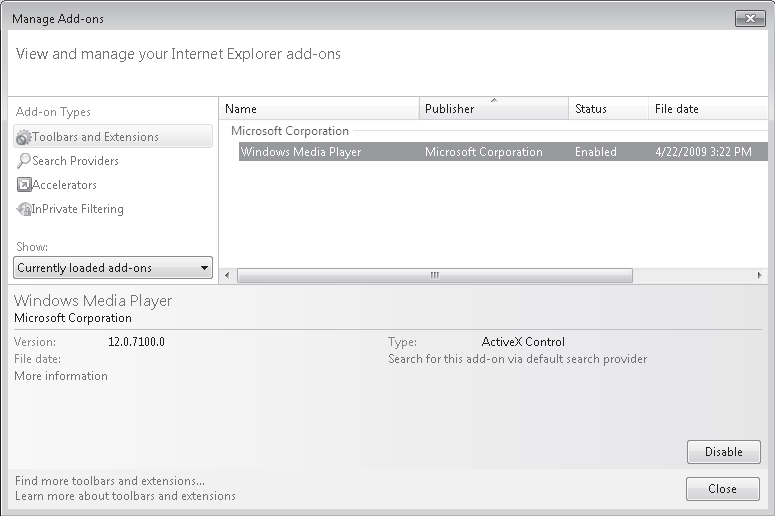Click the File date column header
Viewport: 775px width, 516px height.
click(x=708, y=108)
